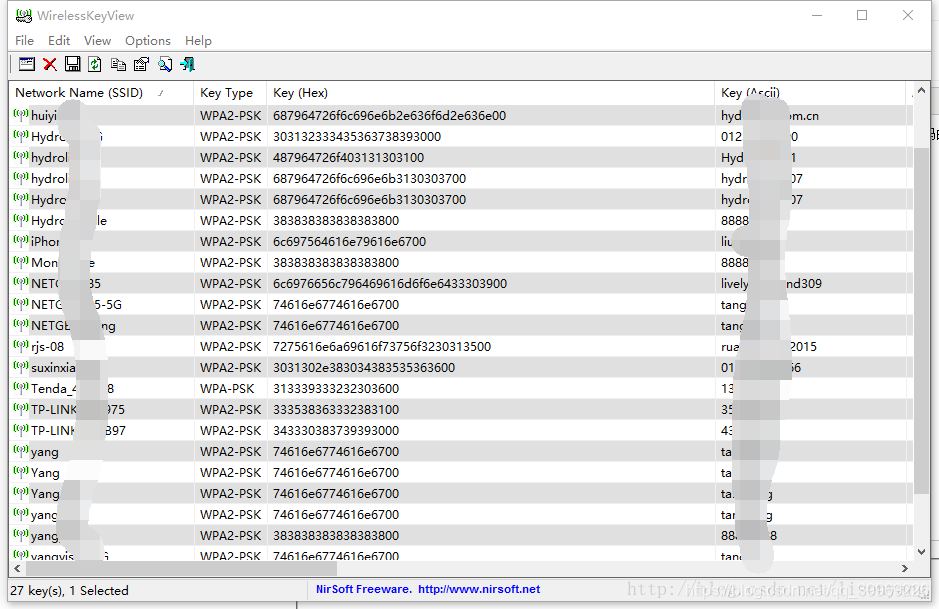
Task: Click the horizontal scrollbar thumb
Action: coord(180,568)
